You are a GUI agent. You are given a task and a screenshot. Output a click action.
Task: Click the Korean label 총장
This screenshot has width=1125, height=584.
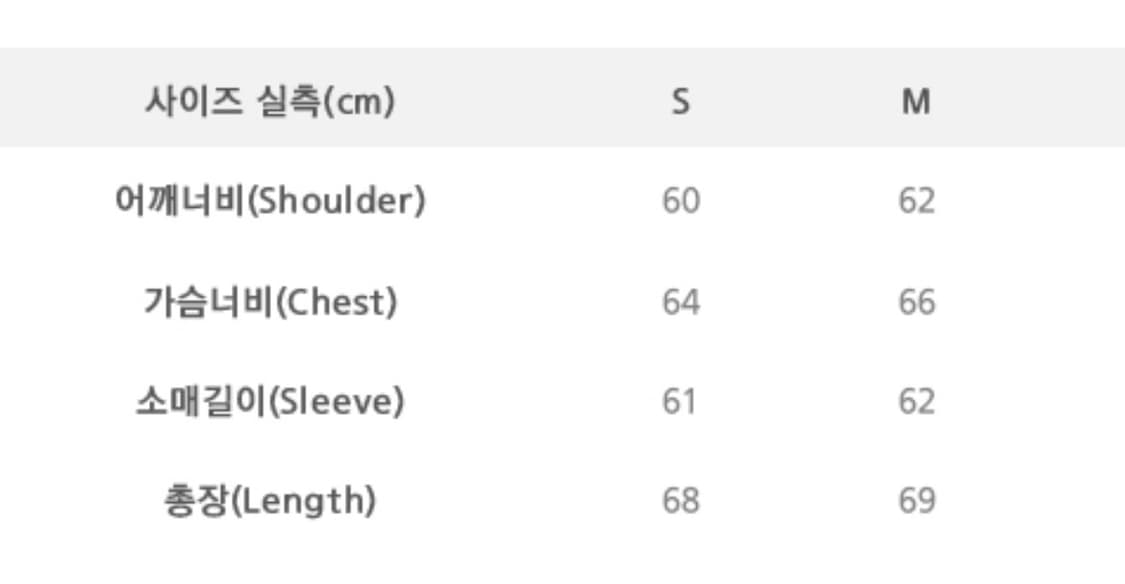(x=195, y=500)
